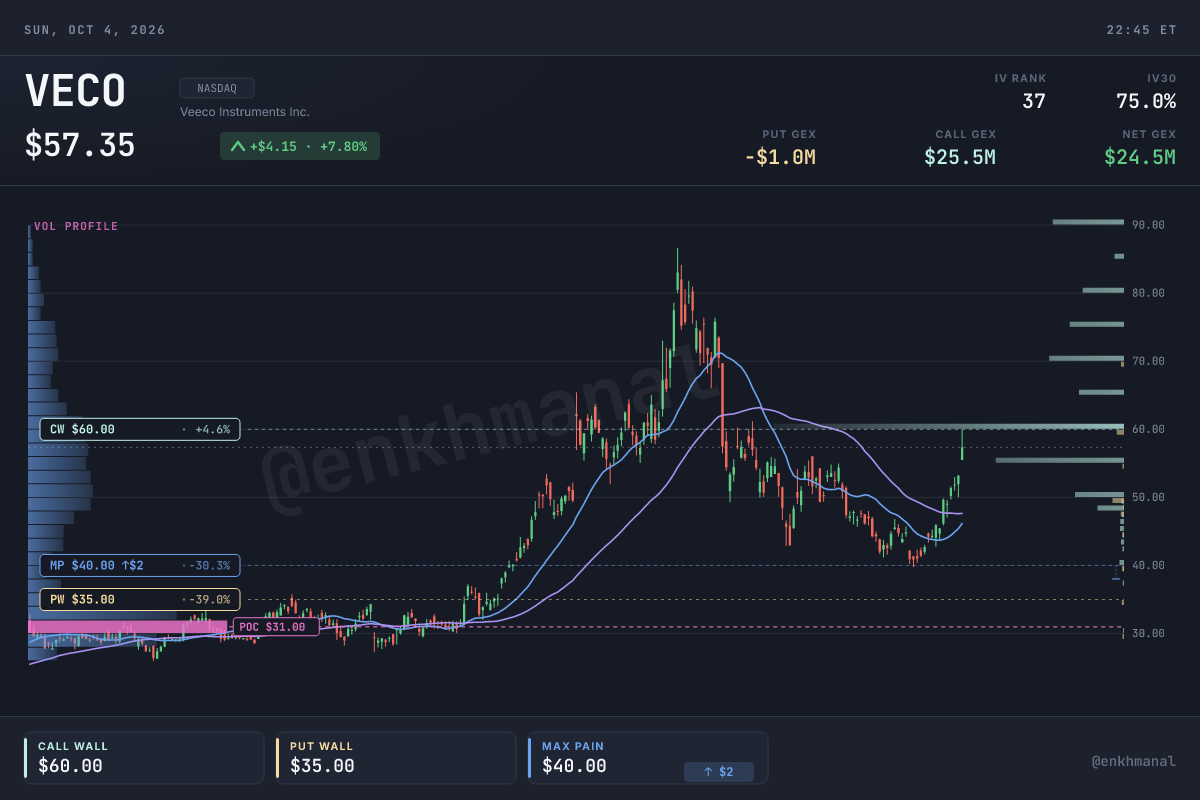Viewport: 1200px width, 800px height.
Task: Click the 80.00 price axis label
Action: click(1148, 293)
